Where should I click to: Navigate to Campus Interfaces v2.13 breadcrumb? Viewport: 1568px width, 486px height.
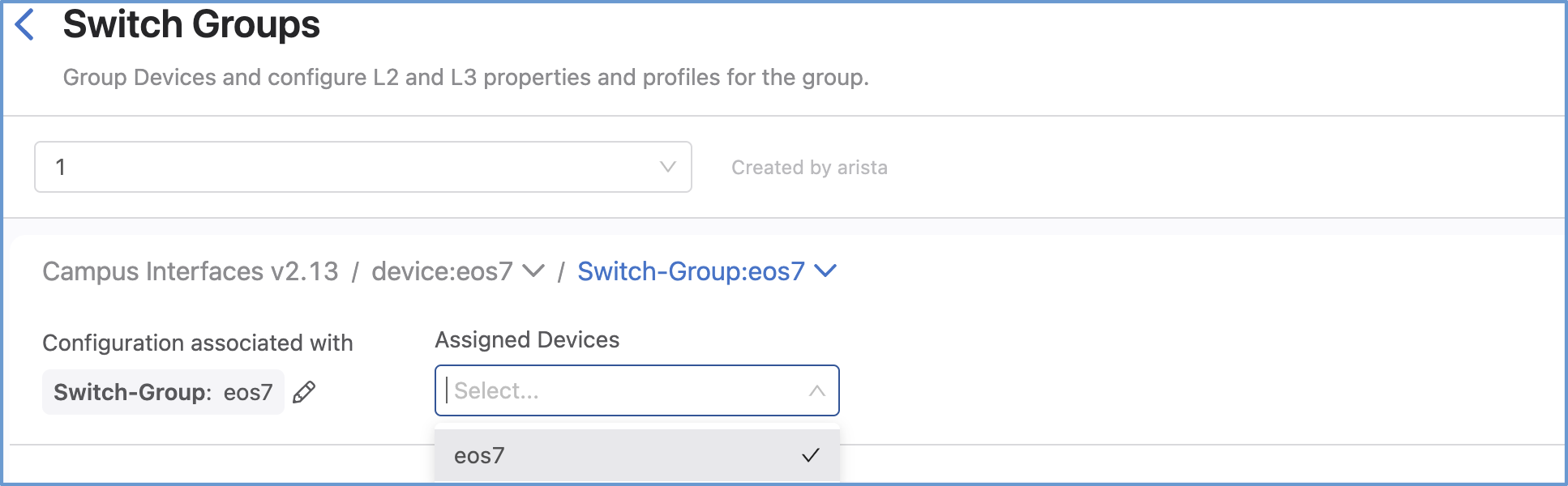191,271
